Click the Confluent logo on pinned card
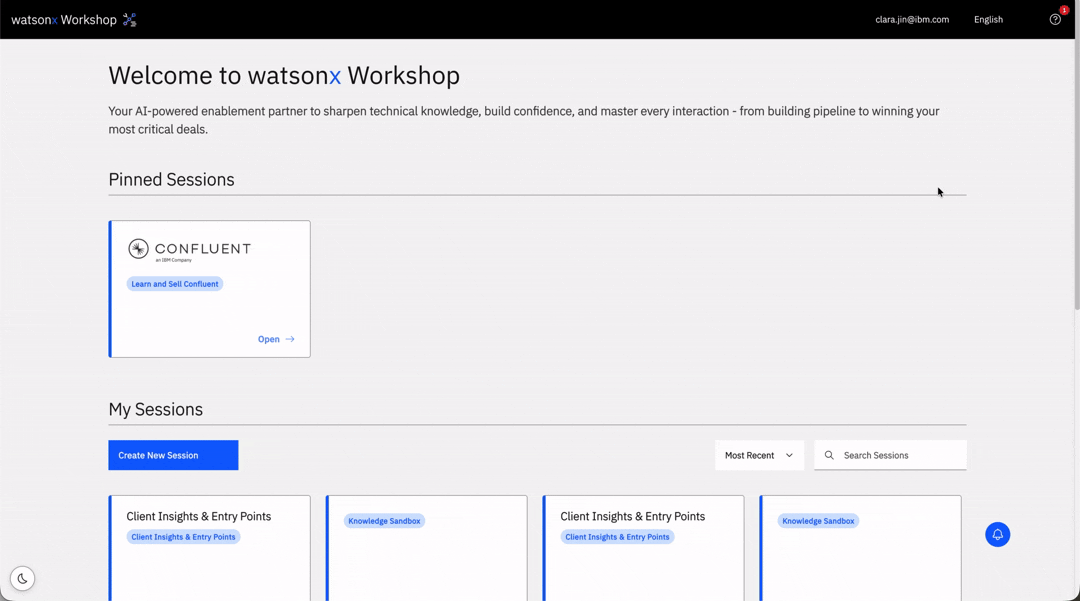The width and height of the screenshot is (1080, 601). point(189,249)
